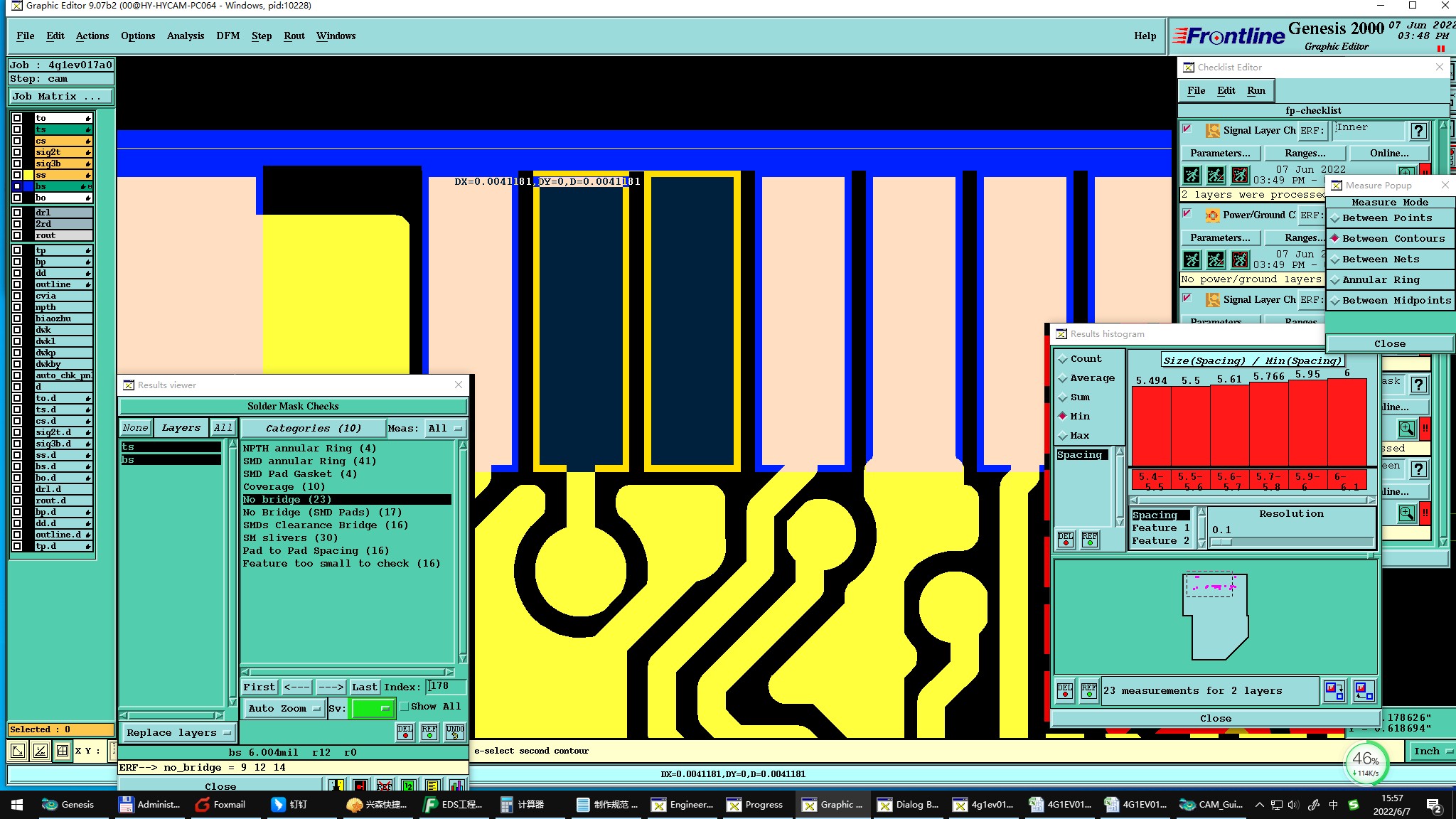Click the Resolution slider handle
Screen dimensions: 1456x819
pyautogui.click(x=1221, y=542)
